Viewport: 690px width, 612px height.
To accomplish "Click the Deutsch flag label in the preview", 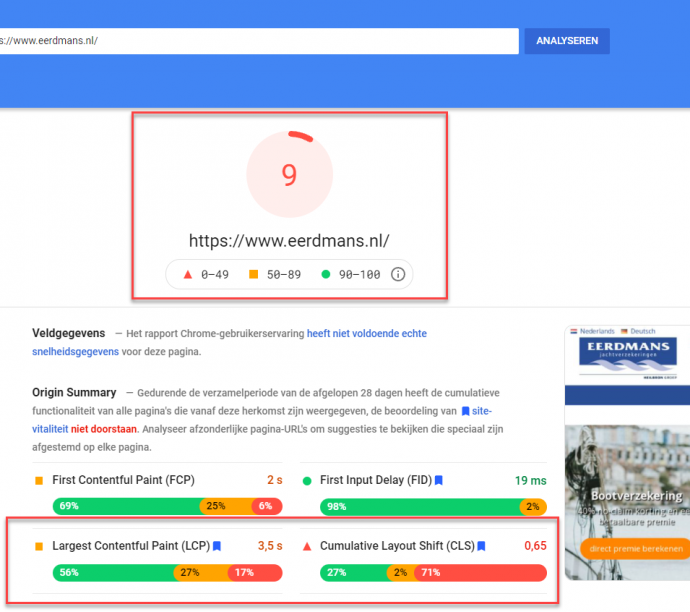I will coord(638,331).
